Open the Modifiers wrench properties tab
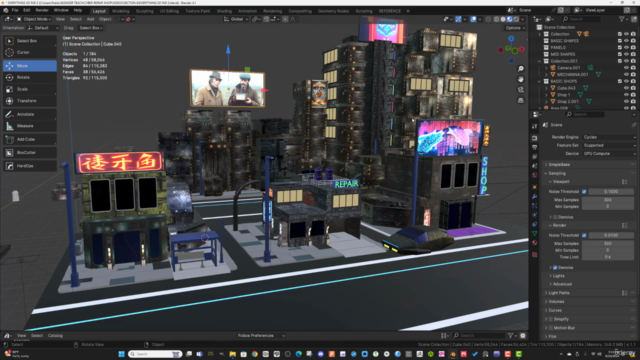 pyautogui.click(x=535, y=197)
